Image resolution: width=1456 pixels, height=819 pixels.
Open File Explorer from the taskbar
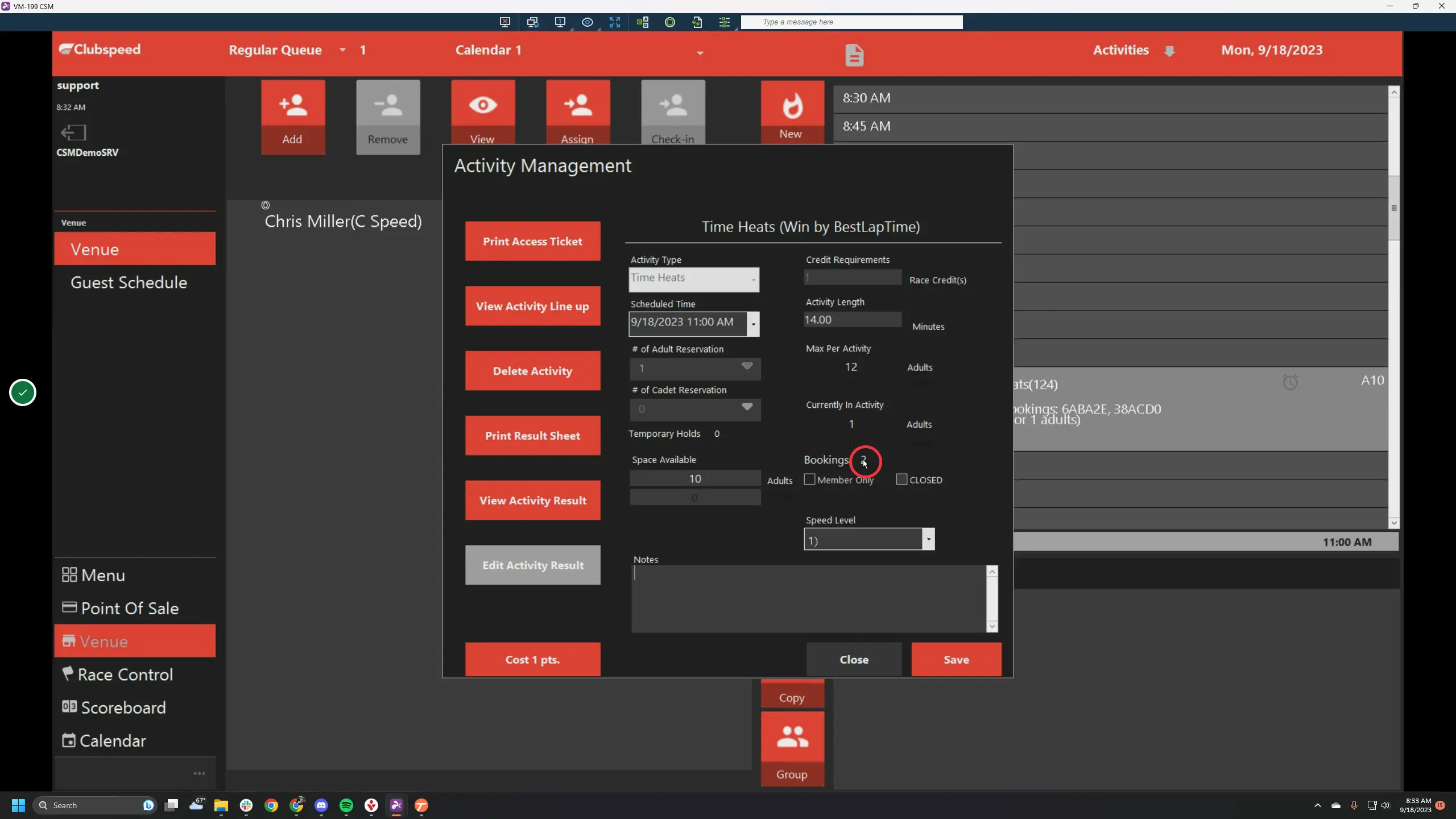pos(221,805)
